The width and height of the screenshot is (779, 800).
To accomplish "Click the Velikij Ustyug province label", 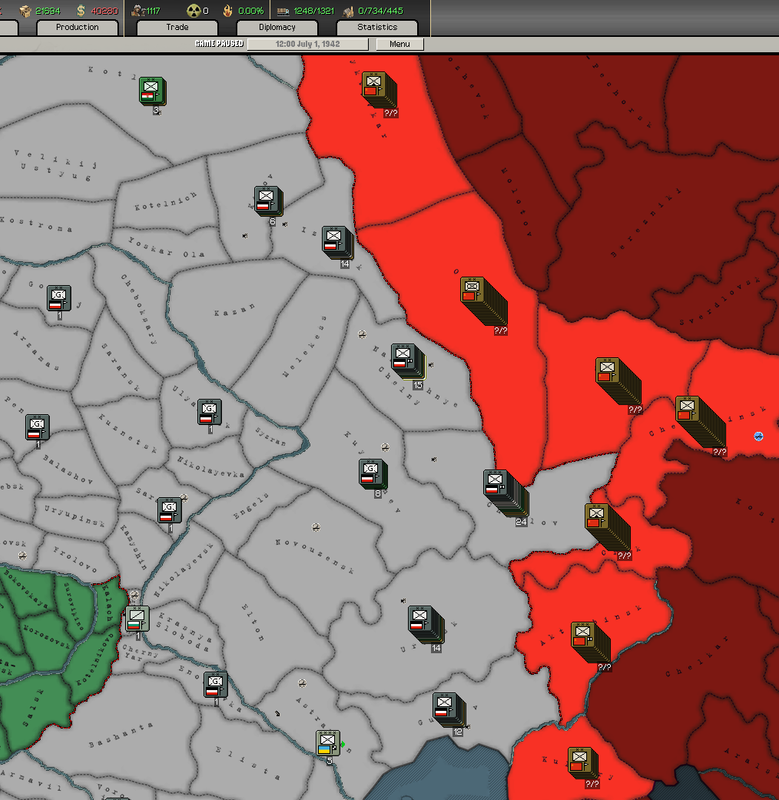I will coord(55,165).
